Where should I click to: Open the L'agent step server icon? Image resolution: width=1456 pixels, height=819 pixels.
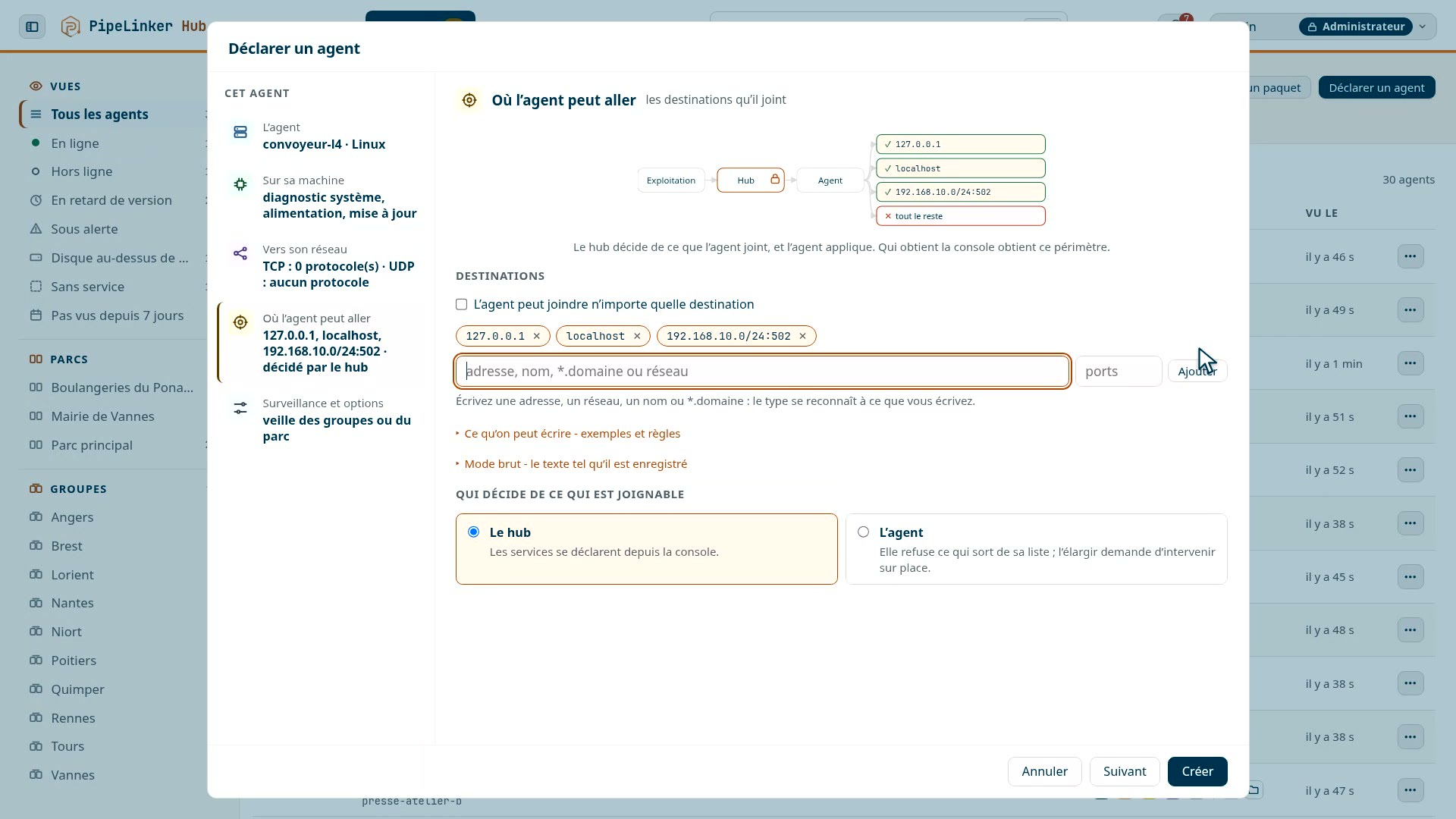pos(240,133)
